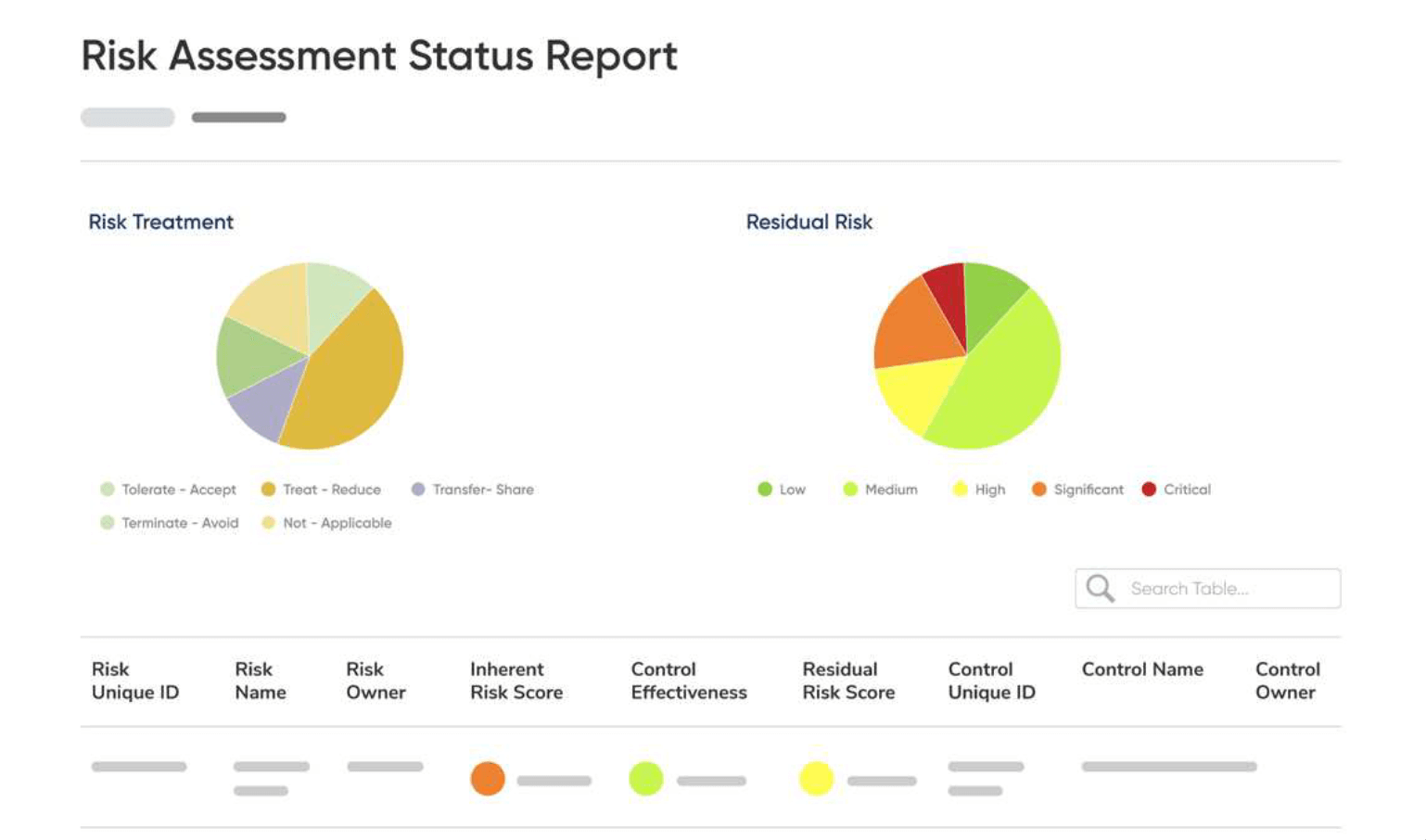
Task: Open the Residual Risk Score column header
Action: tap(848, 681)
